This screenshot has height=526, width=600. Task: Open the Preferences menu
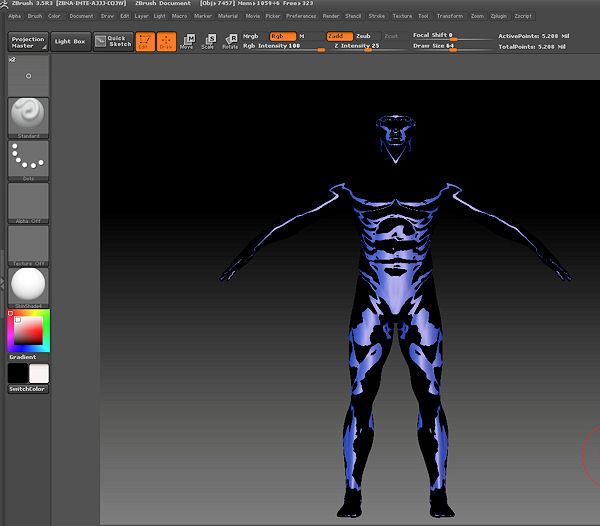coord(301,16)
